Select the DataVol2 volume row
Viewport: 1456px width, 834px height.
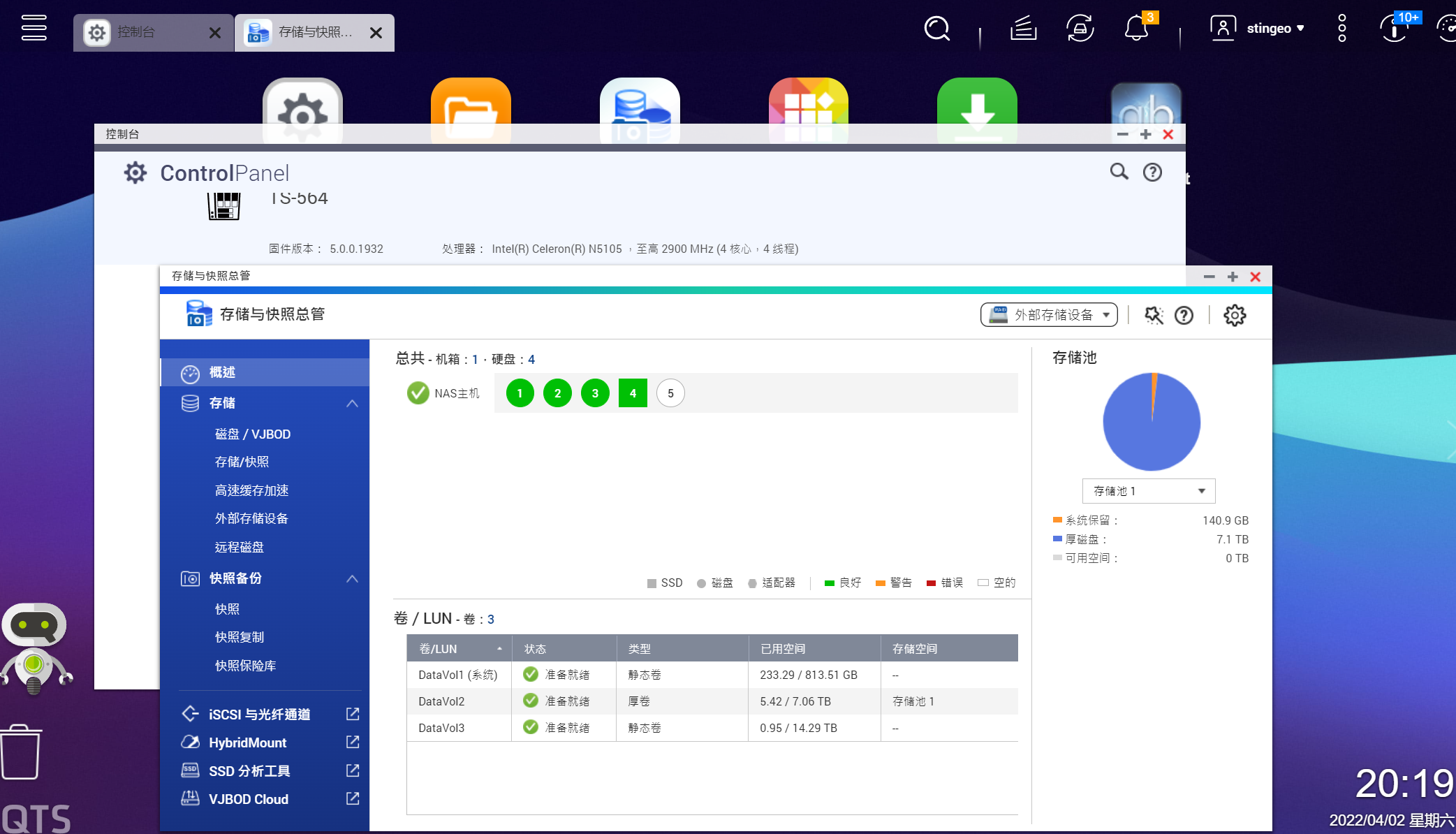(x=712, y=701)
